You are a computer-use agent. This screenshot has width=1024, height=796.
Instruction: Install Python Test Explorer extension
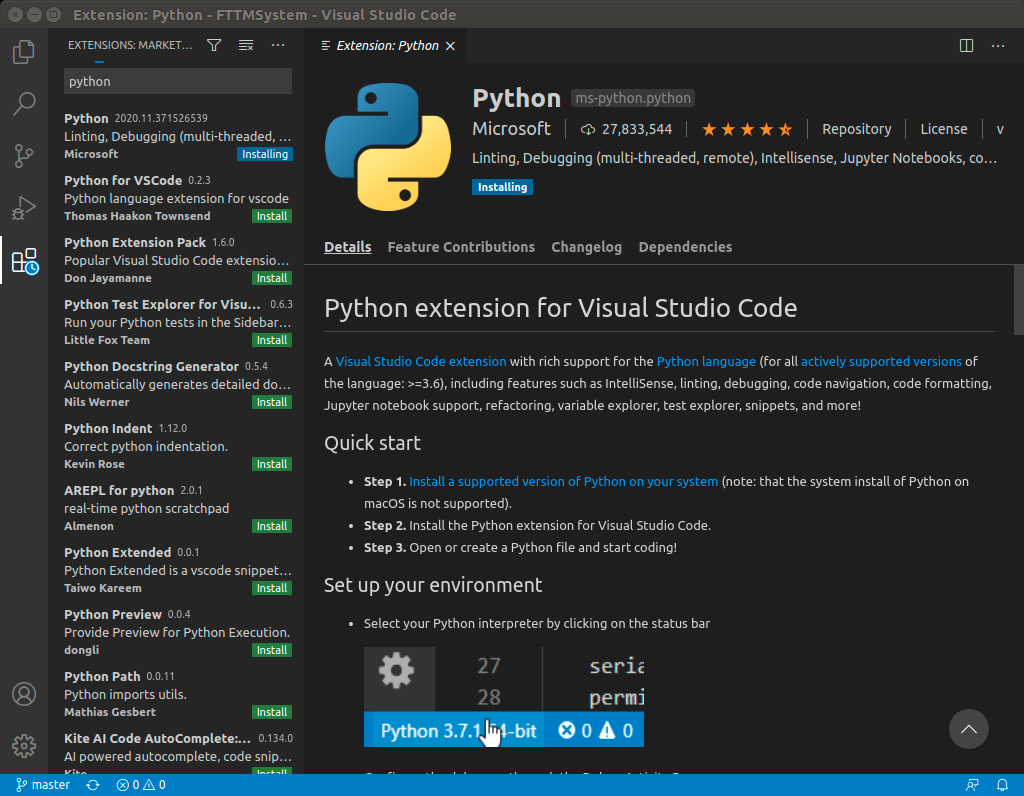click(x=272, y=340)
